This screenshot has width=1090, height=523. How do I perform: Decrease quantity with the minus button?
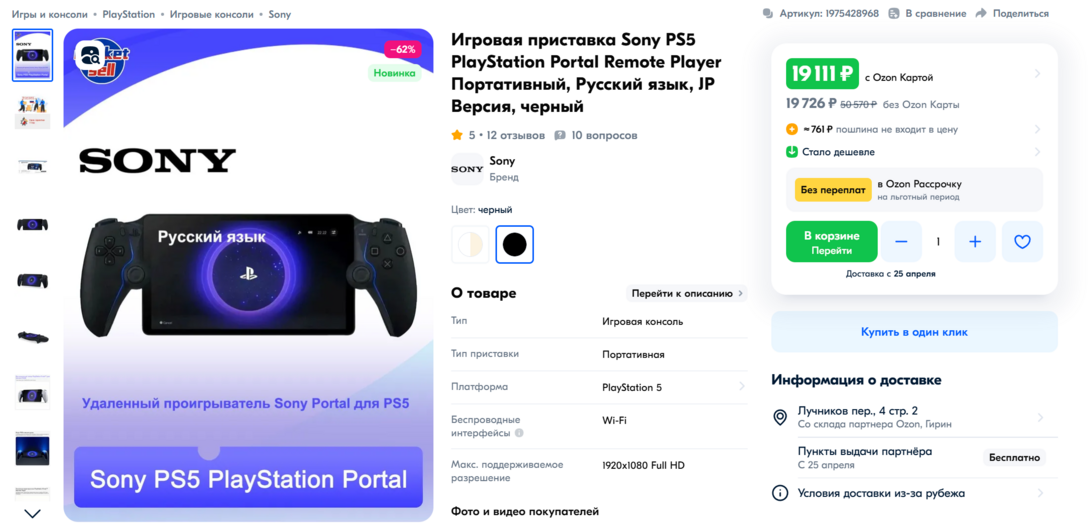(x=902, y=241)
